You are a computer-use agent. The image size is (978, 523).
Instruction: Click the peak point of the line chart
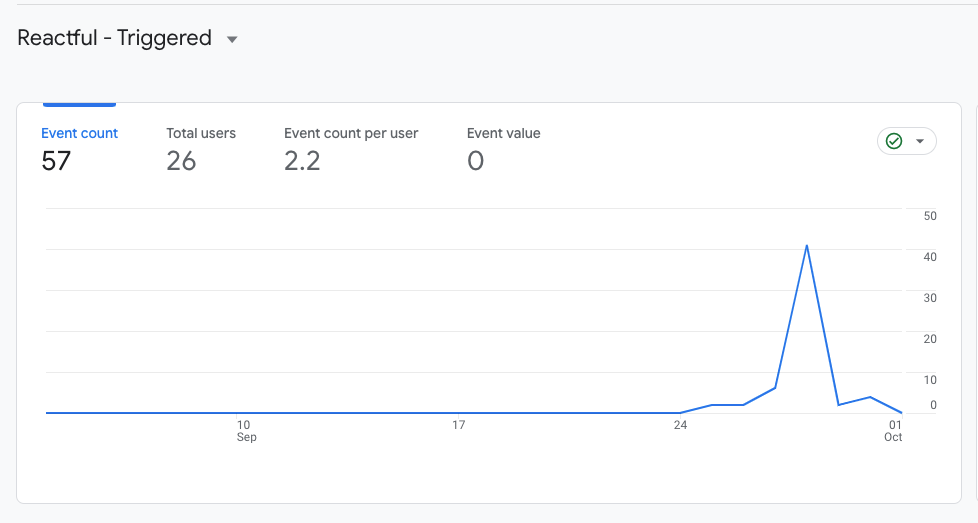tap(806, 246)
